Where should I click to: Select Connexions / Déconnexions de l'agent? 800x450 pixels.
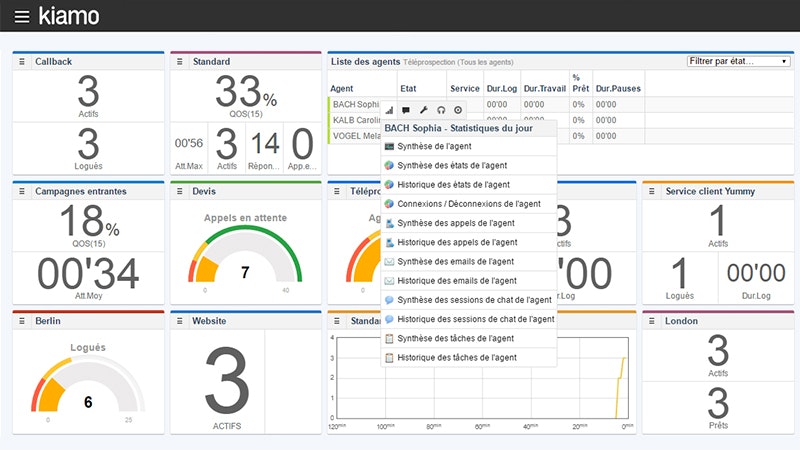(x=468, y=204)
